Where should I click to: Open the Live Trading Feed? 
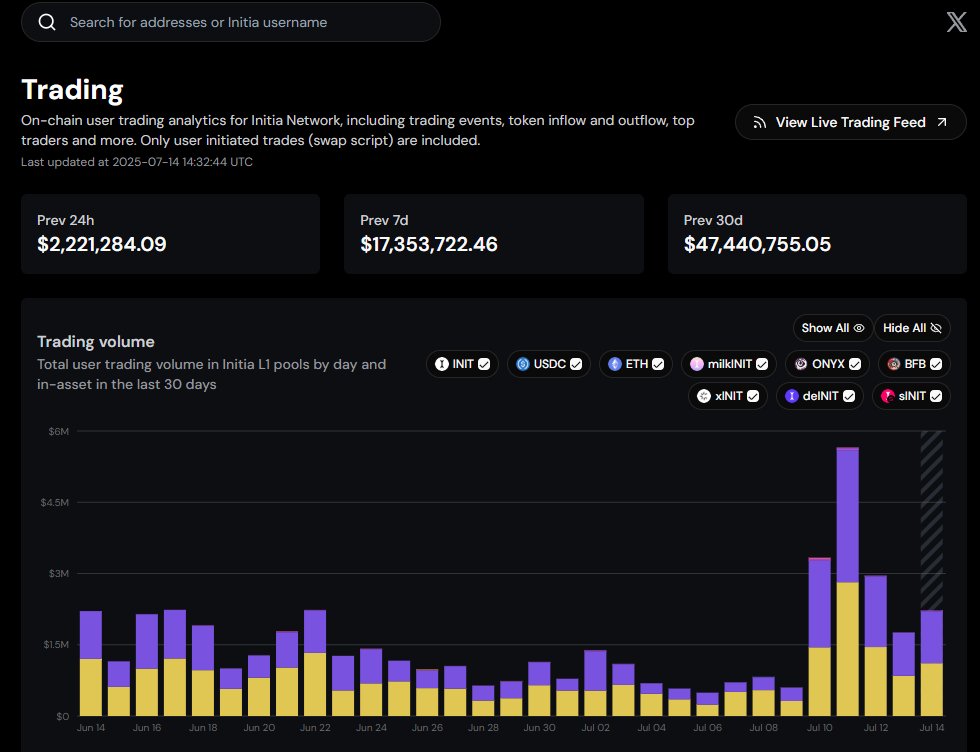pos(849,122)
